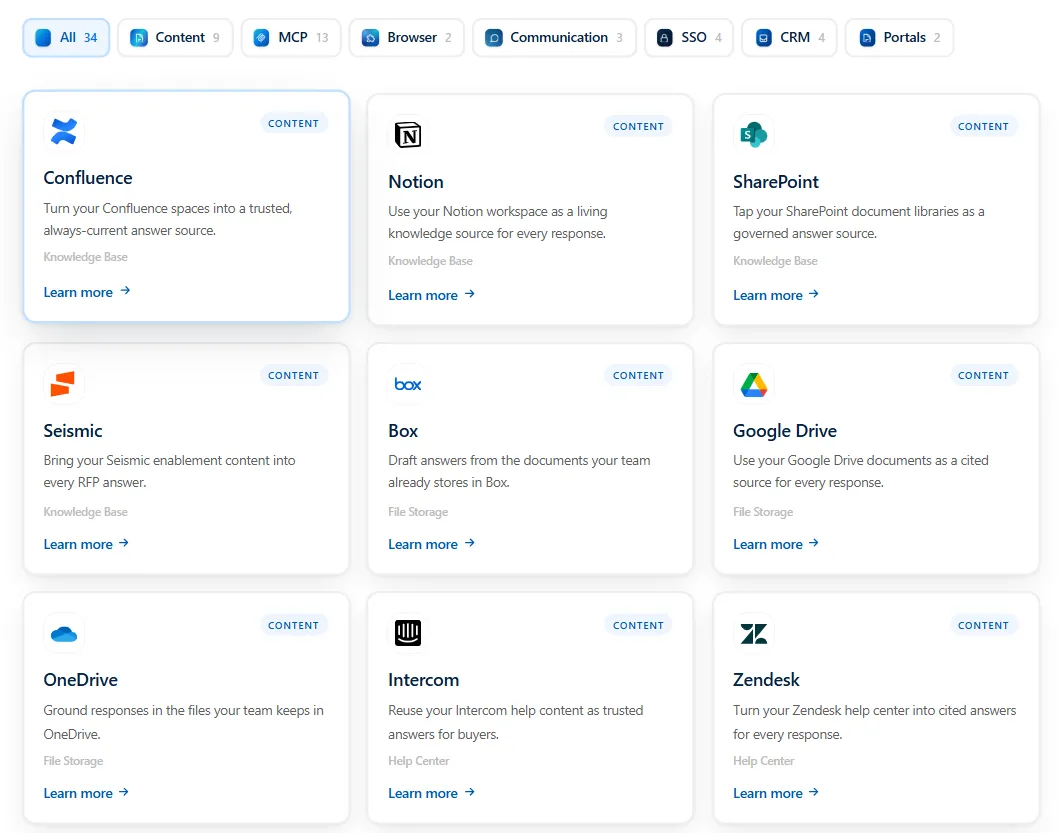This screenshot has width=1061, height=833.
Task: Click the Seismic card title
Action: pyautogui.click(x=73, y=431)
